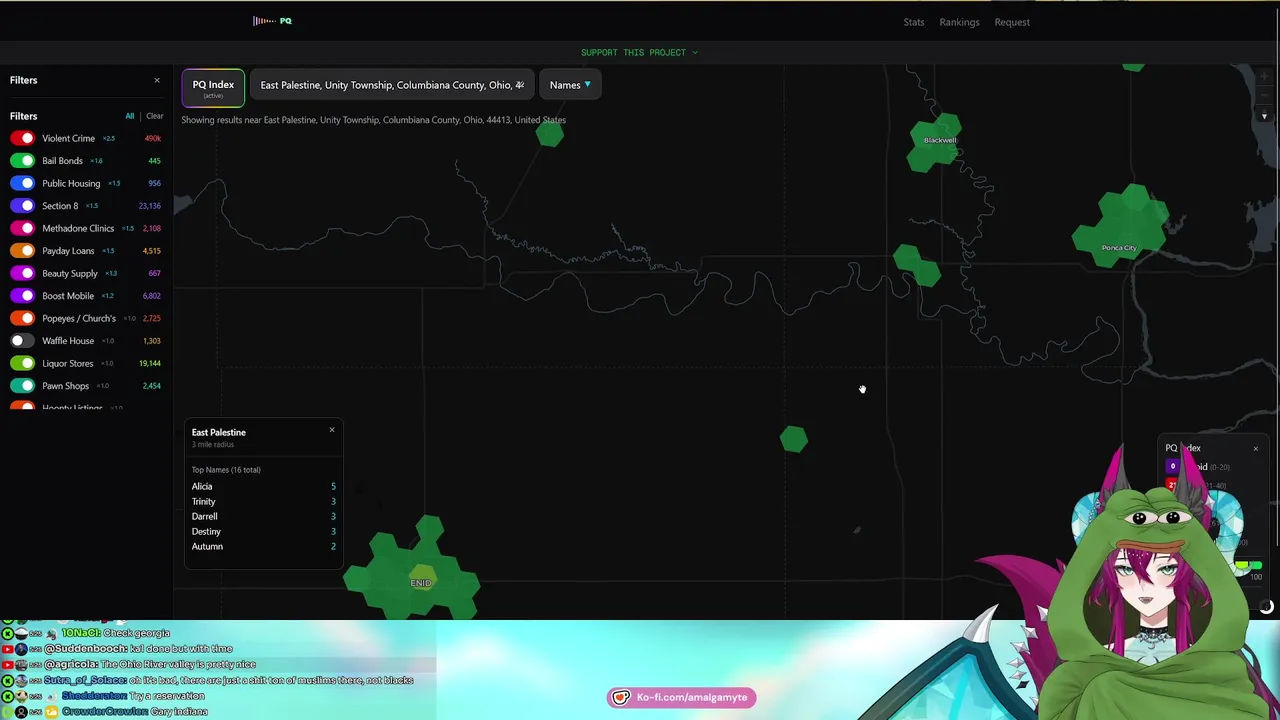This screenshot has width=1280, height=720.
Task: Reset map compass bearing
Action: (x=1264, y=116)
